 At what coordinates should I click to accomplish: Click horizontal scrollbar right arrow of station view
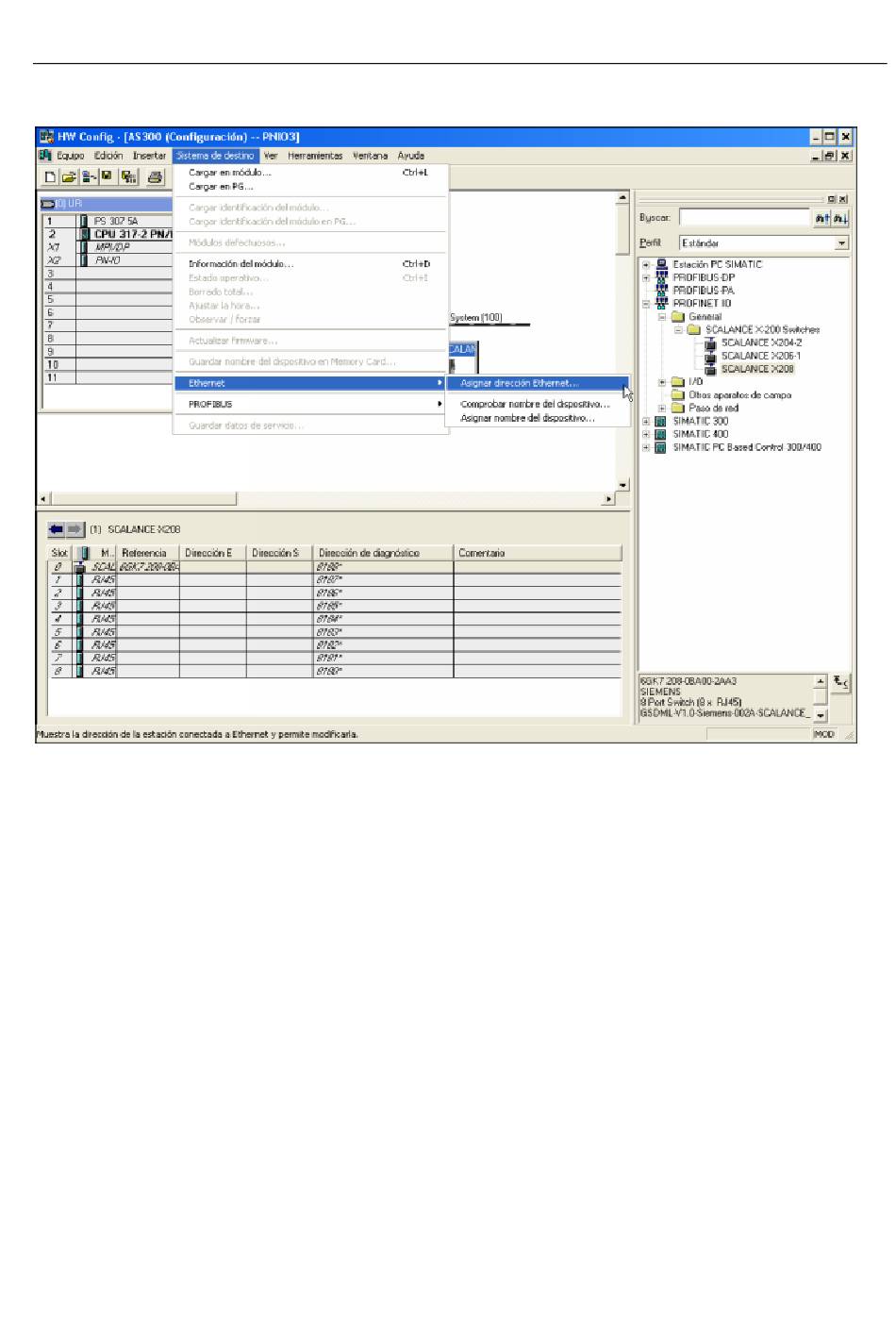608,498
